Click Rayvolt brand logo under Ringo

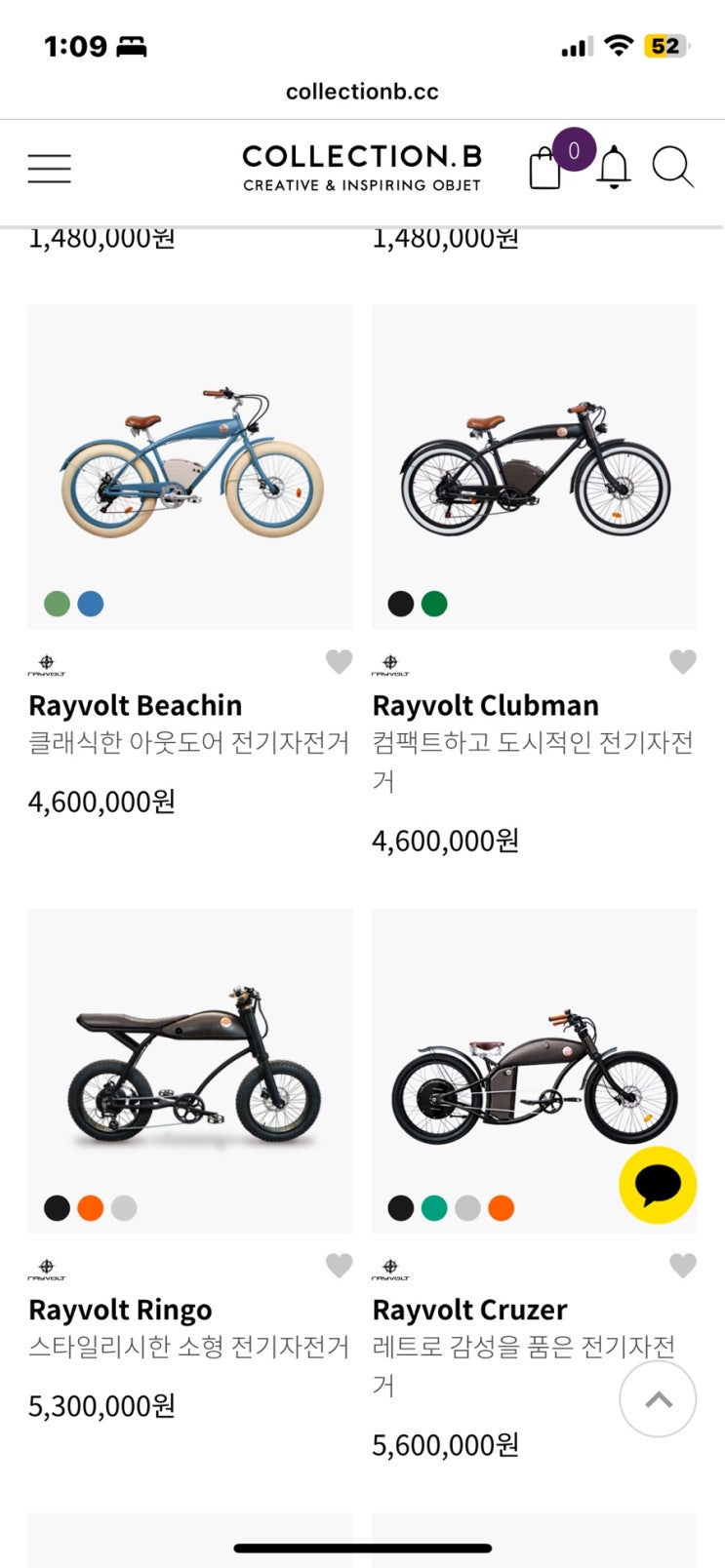point(47,1270)
